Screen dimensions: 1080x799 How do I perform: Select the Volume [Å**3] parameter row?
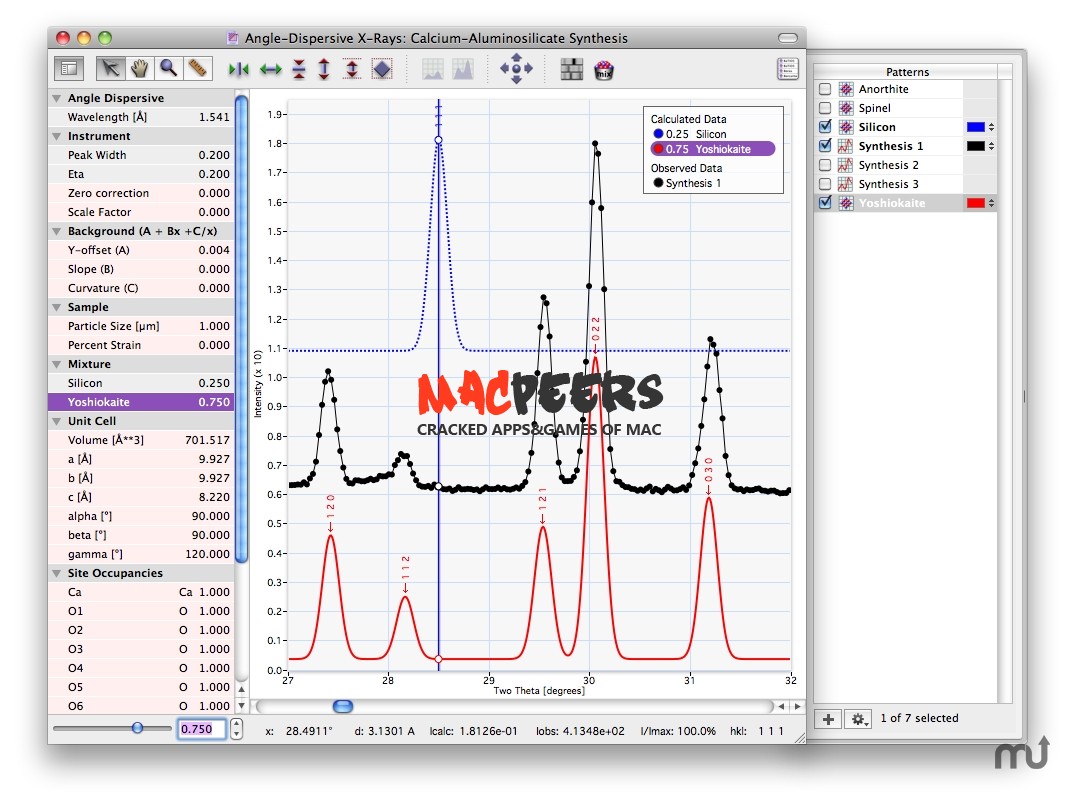pos(141,440)
